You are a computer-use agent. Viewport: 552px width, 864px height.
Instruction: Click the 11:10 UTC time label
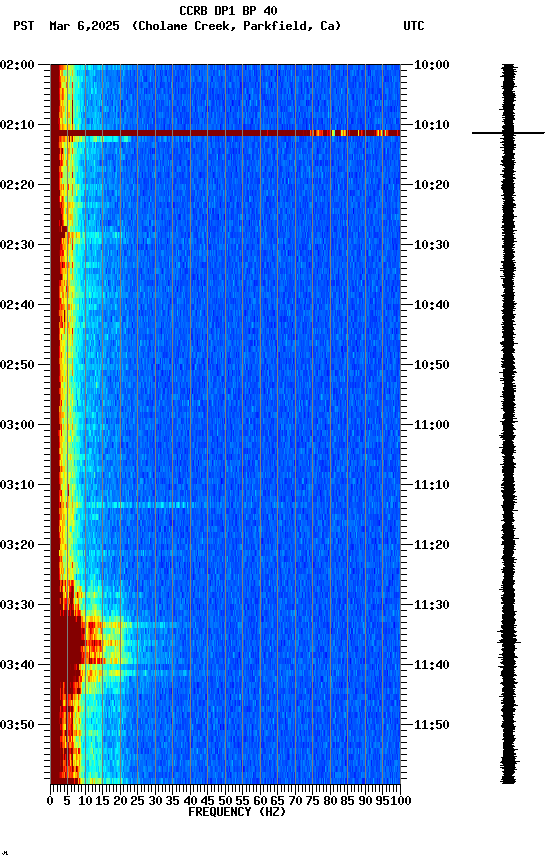(x=431, y=485)
